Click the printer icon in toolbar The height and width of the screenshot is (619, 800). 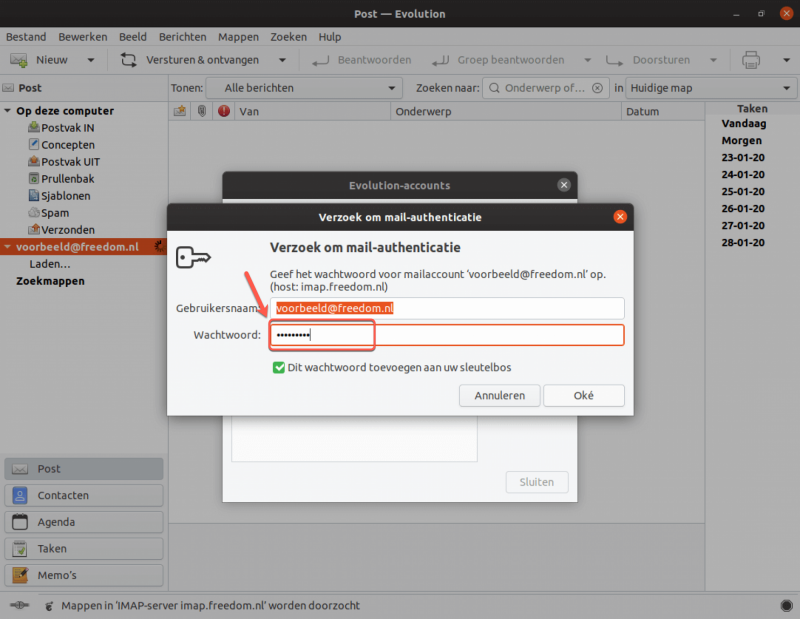click(751, 60)
